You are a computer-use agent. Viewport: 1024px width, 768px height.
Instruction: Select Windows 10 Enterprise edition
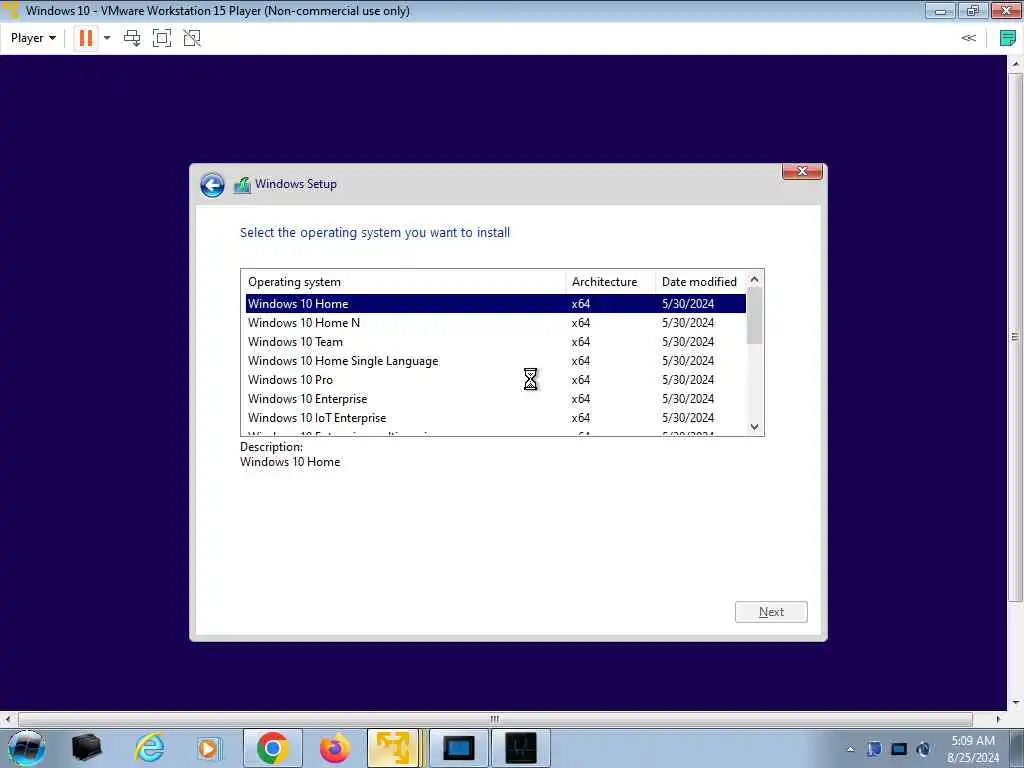(x=496, y=398)
